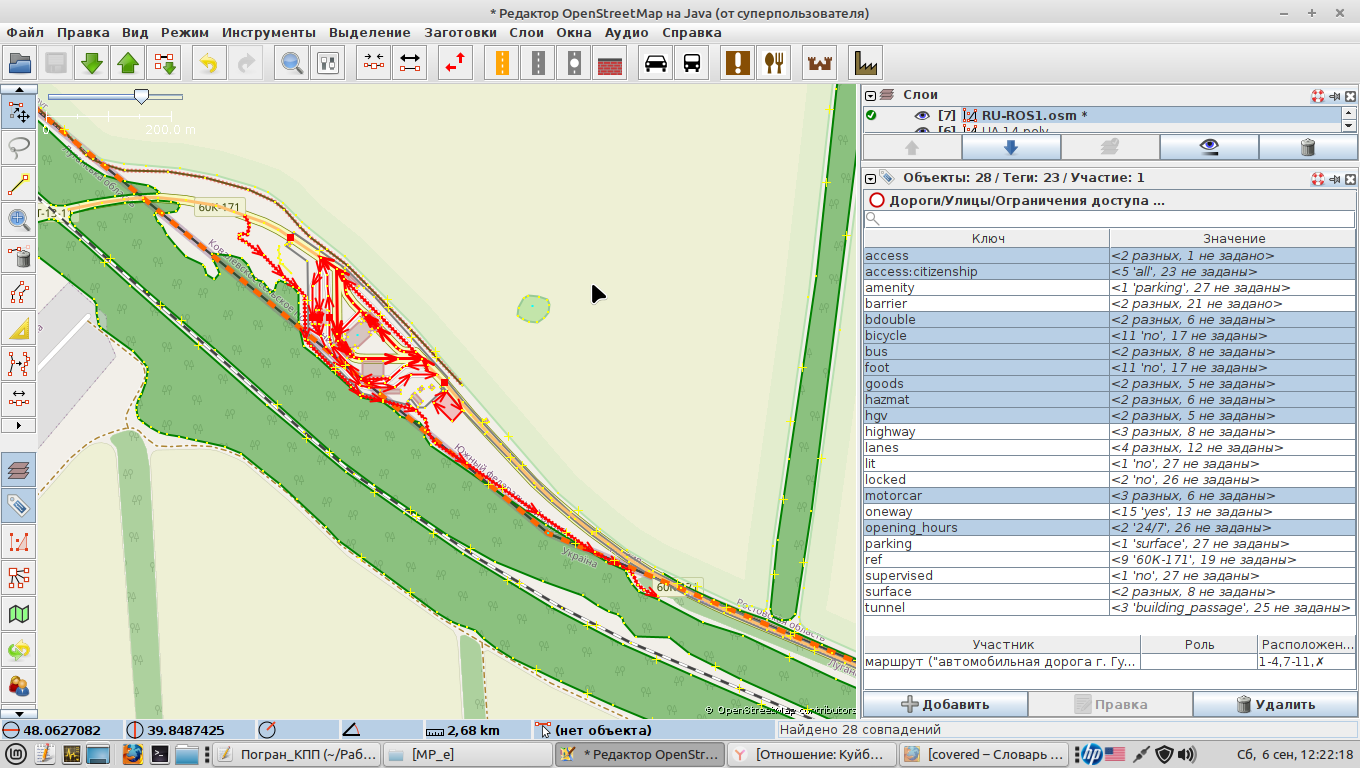Expand more tools arrow in left toolbar
The width and height of the screenshot is (1360, 768).
19,425
